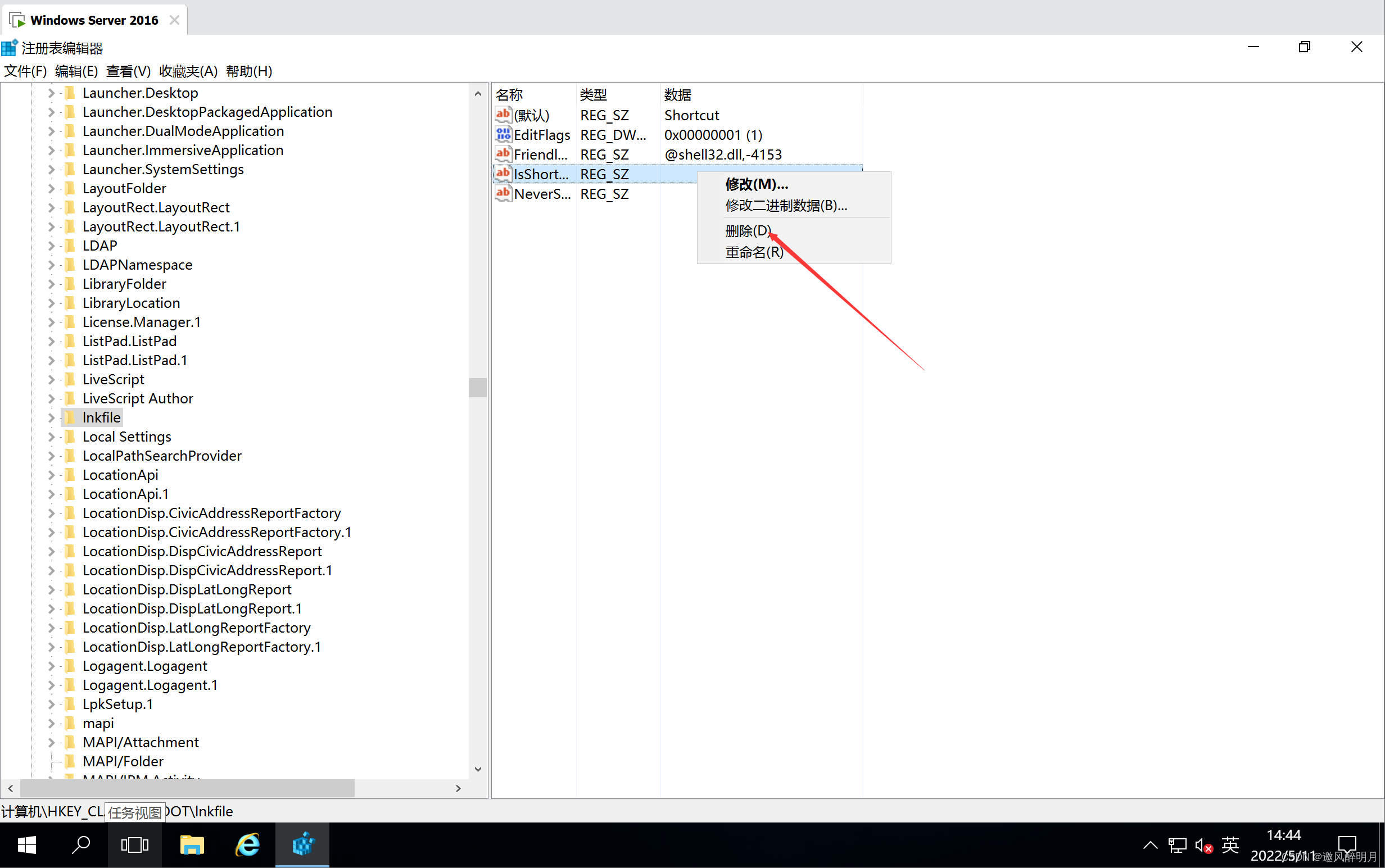Click tree scrollbar down arrow
Viewport: 1385px width, 868px height.
tap(477, 769)
